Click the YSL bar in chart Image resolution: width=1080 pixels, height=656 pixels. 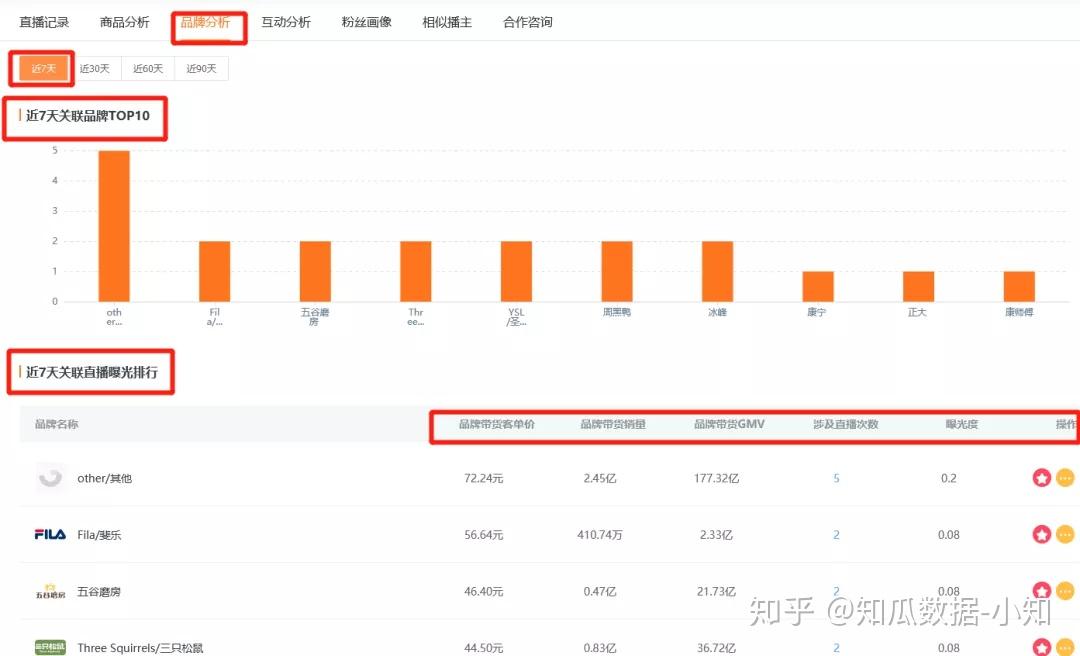(x=516, y=271)
